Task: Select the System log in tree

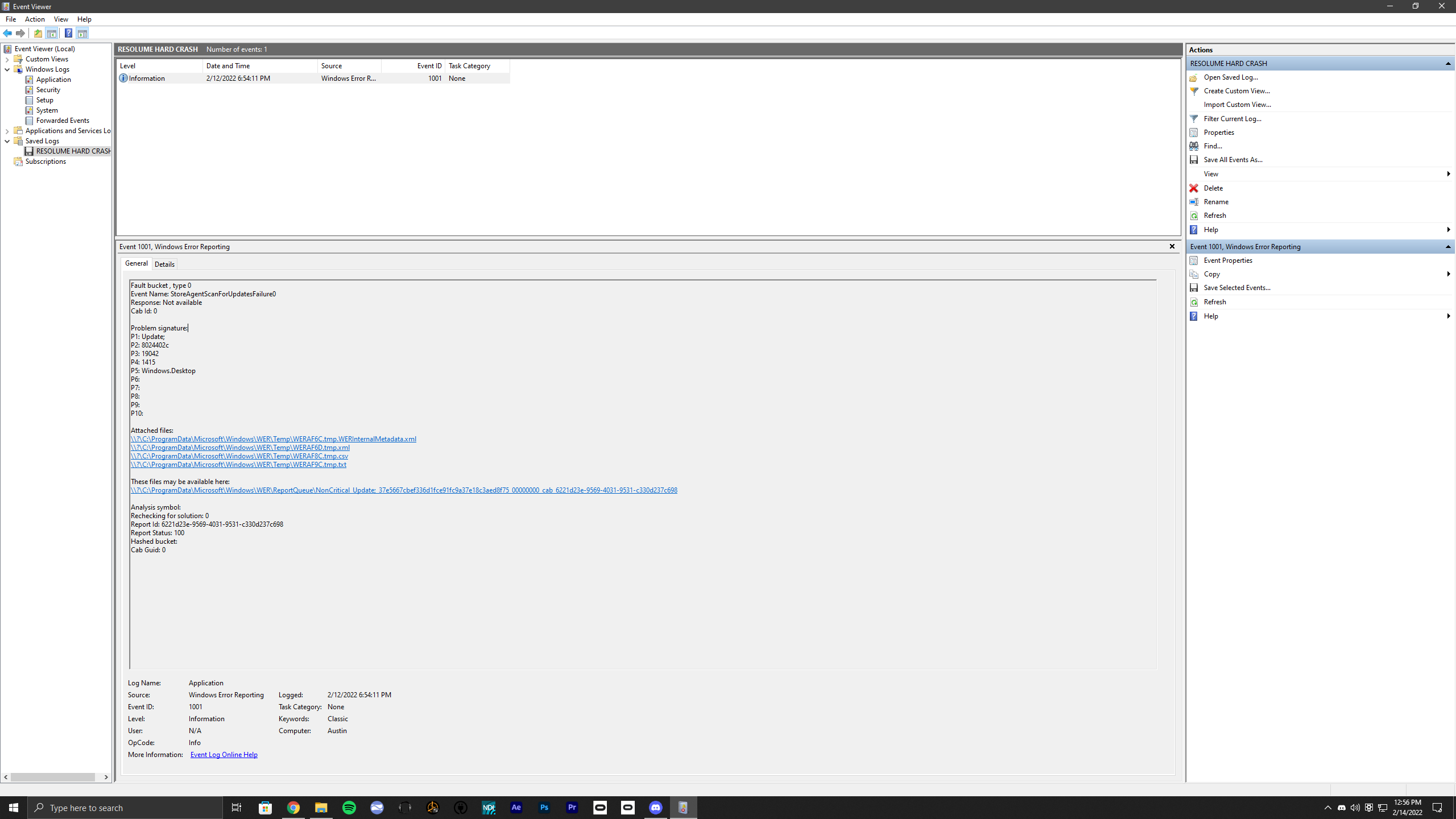Action: click(x=47, y=110)
